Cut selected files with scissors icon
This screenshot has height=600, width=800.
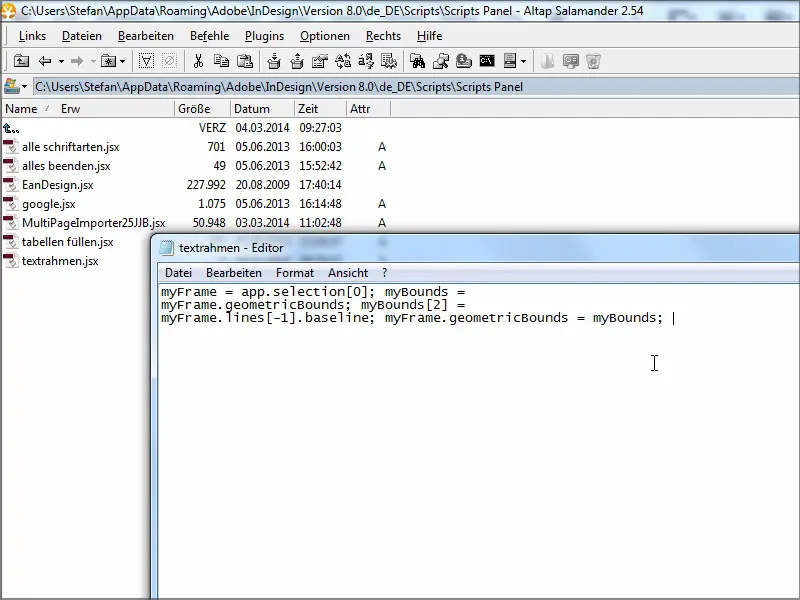pos(198,61)
